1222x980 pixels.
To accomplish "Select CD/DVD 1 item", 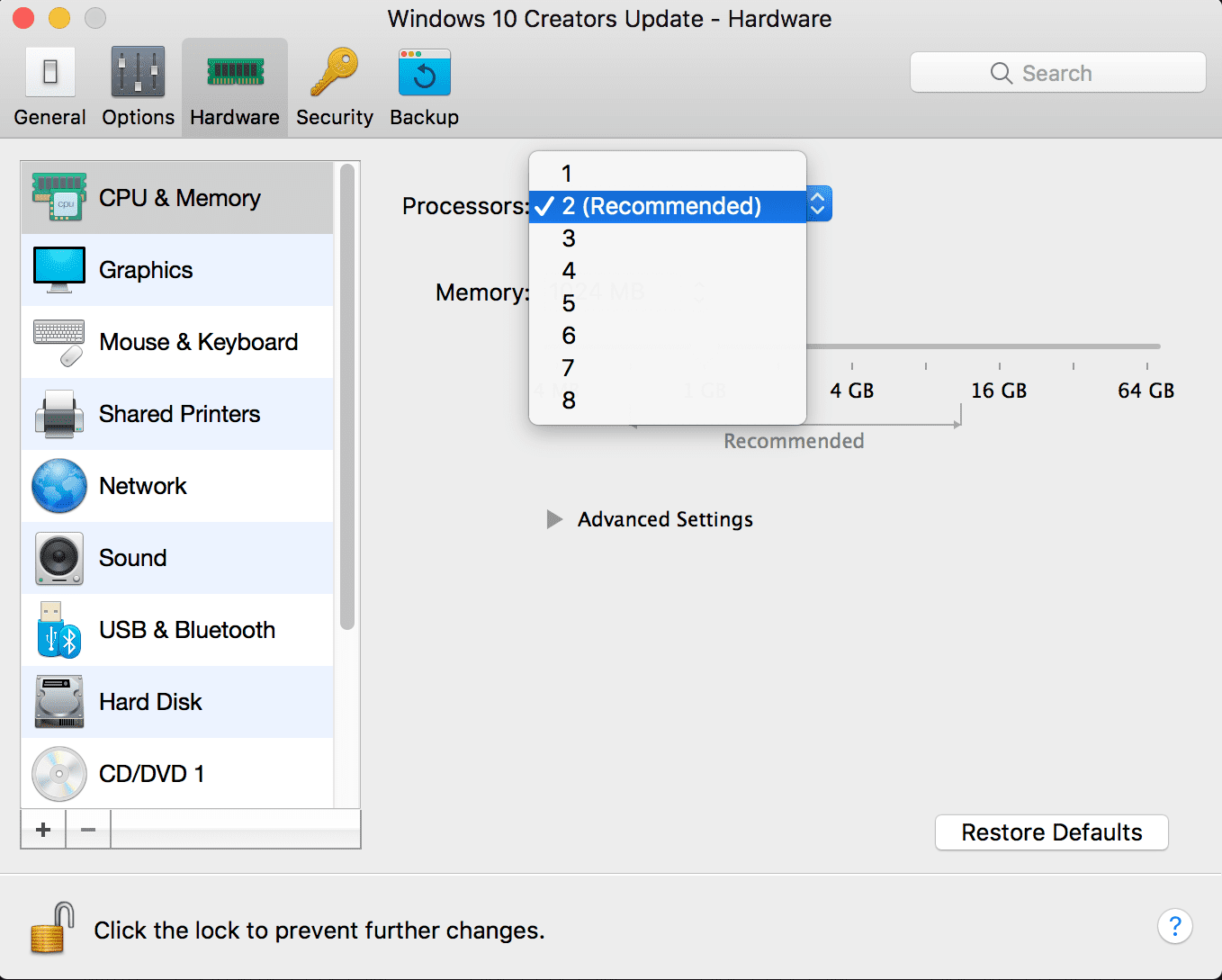I will (x=177, y=773).
